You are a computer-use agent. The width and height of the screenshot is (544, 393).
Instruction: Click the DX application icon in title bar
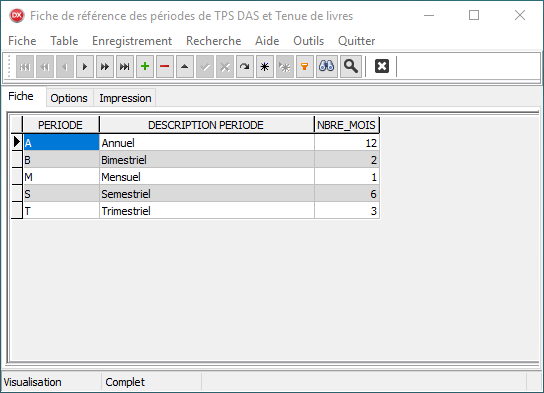(x=17, y=16)
